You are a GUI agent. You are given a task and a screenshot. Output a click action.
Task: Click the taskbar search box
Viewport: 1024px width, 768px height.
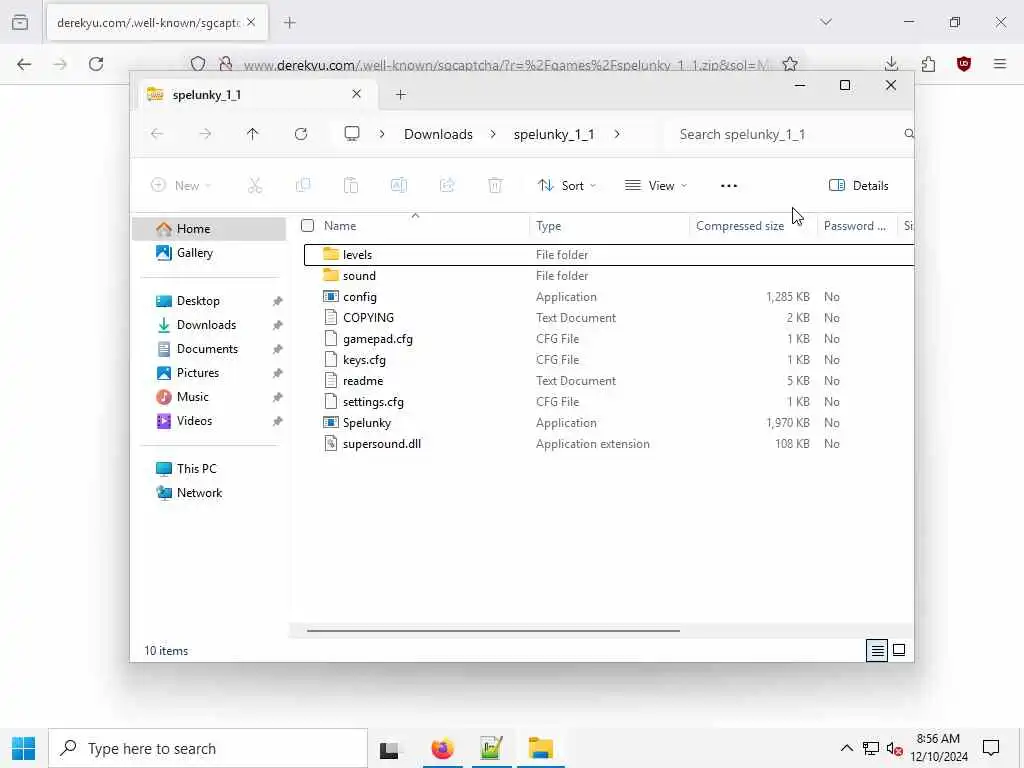tap(208, 748)
